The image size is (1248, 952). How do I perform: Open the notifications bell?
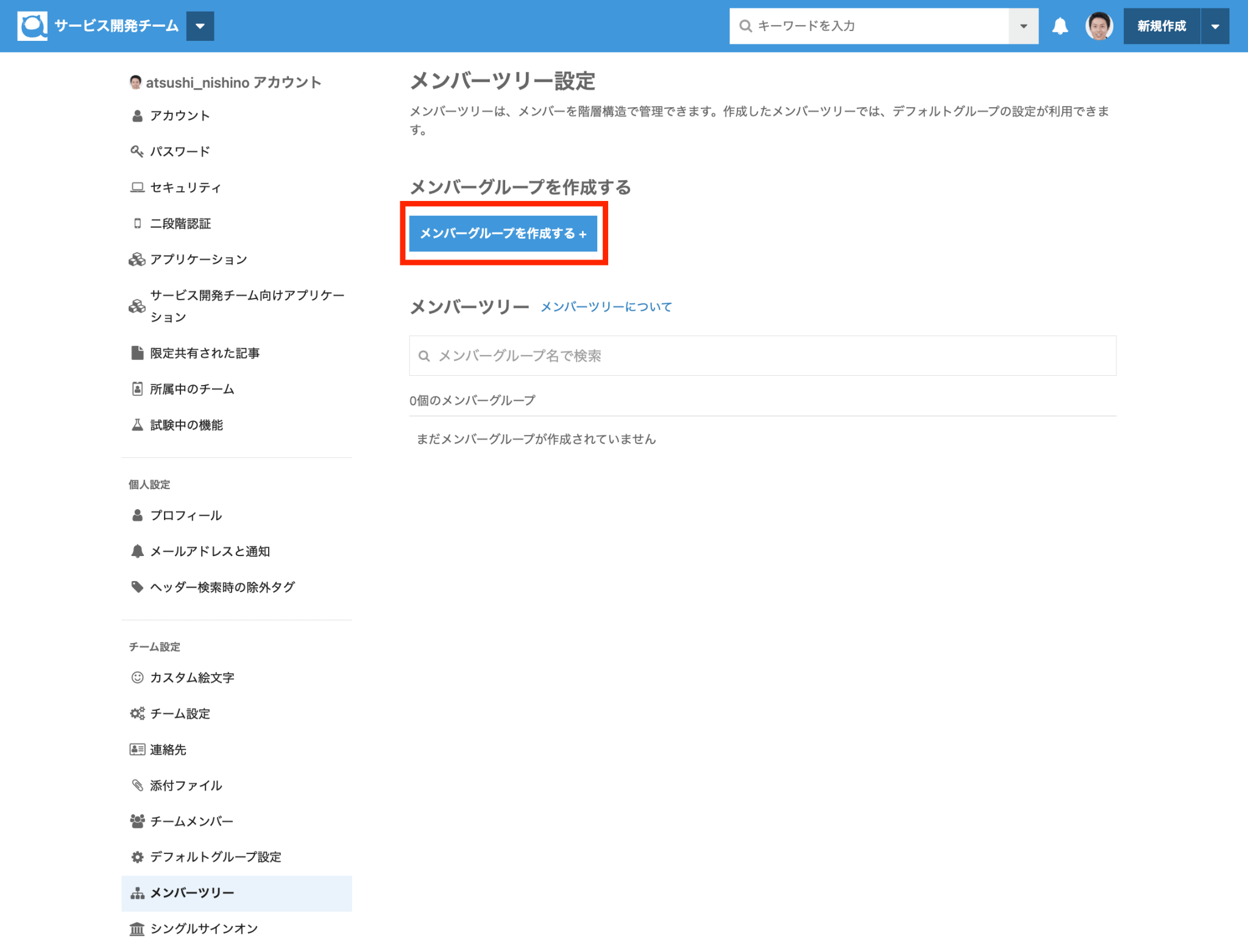(x=1060, y=26)
